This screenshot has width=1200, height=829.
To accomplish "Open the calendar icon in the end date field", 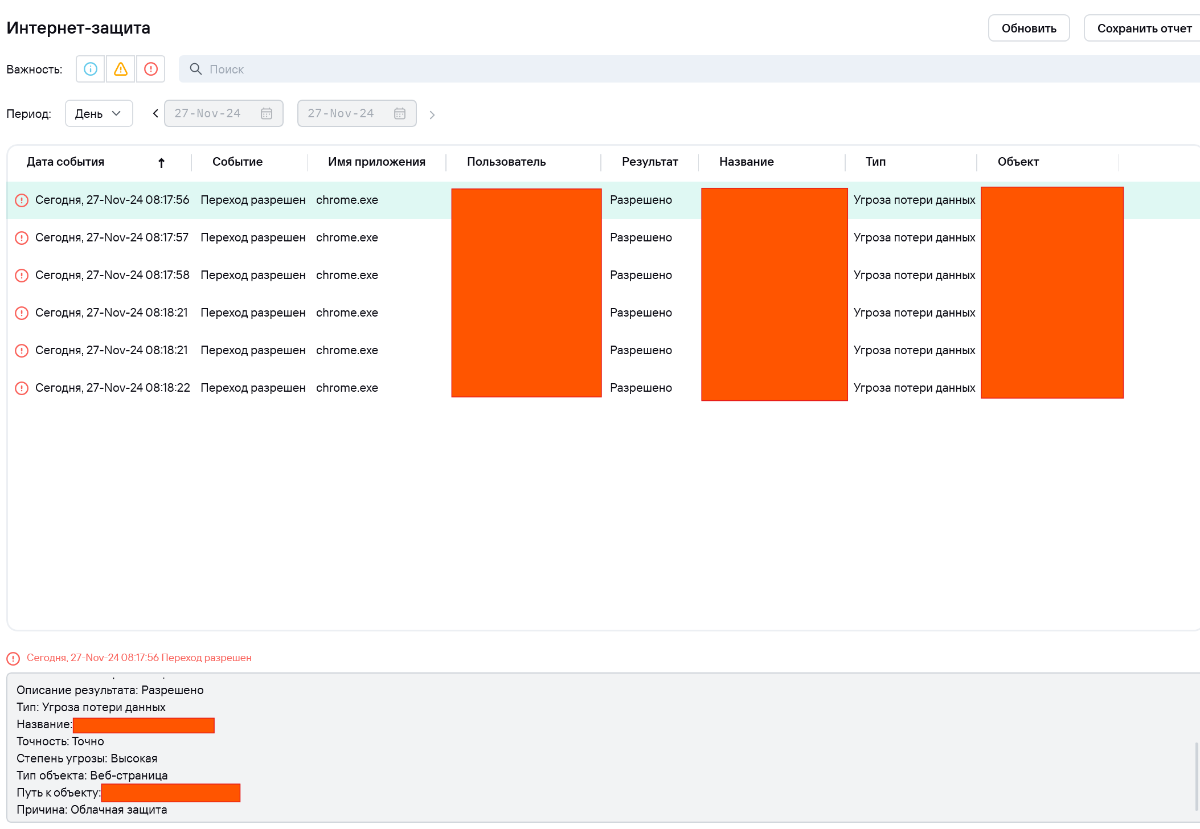I will (399, 113).
